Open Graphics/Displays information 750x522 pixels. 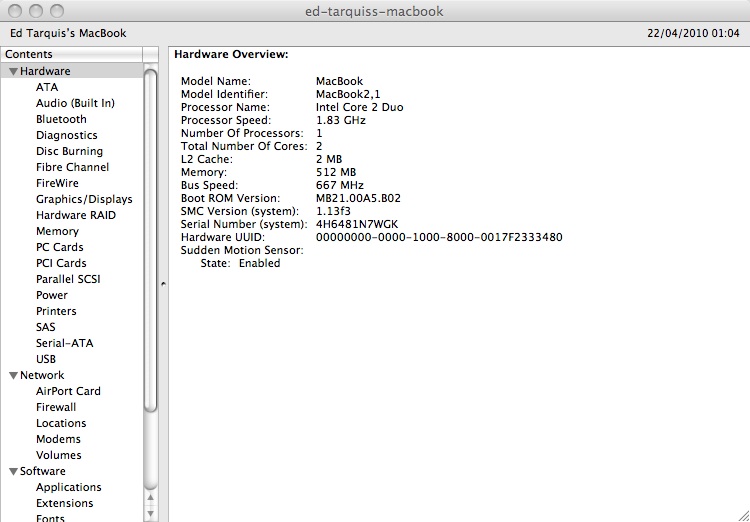point(84,199)
